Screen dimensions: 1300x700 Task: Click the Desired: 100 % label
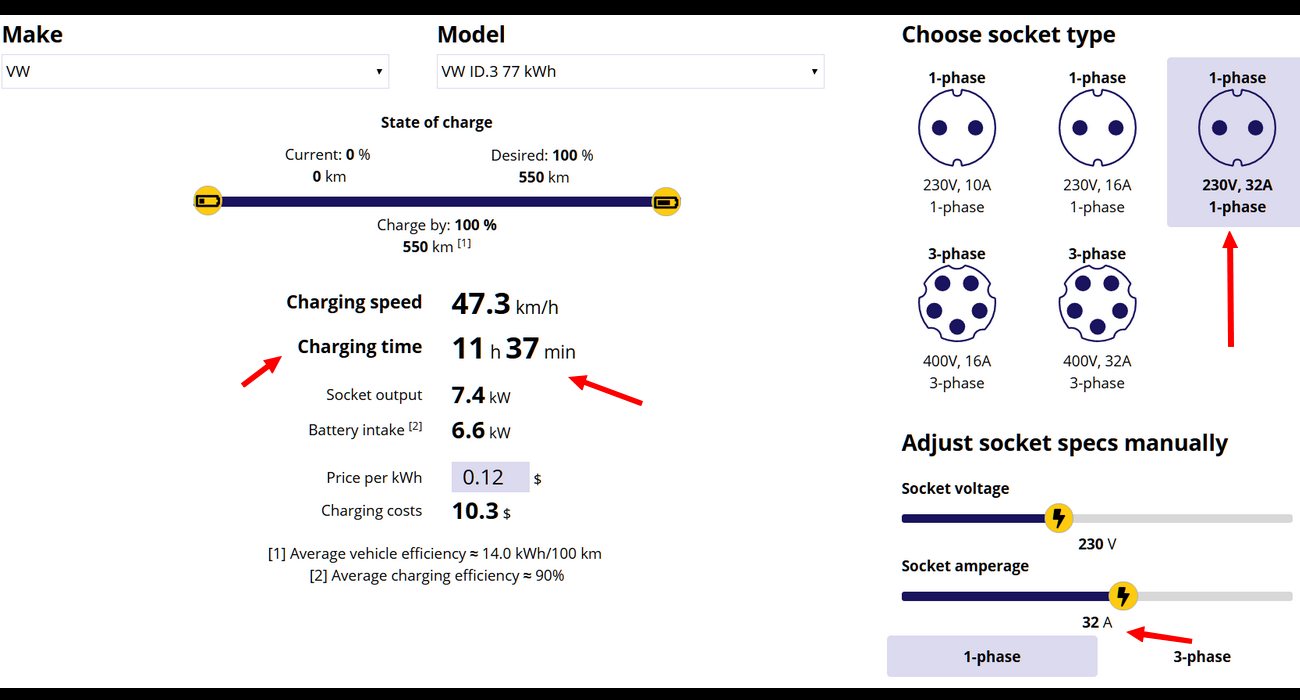point(541,155)
